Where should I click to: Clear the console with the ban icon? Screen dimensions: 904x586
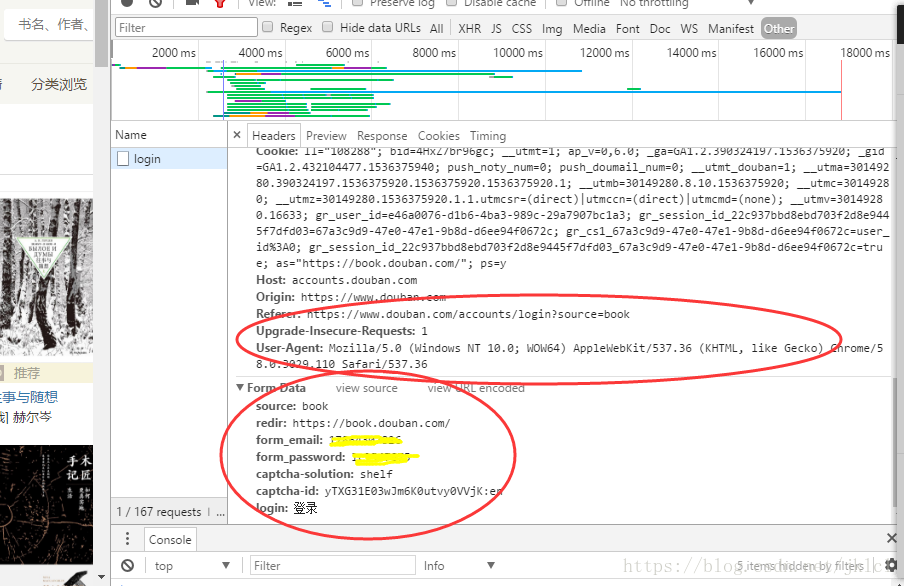tap(128, 566)
